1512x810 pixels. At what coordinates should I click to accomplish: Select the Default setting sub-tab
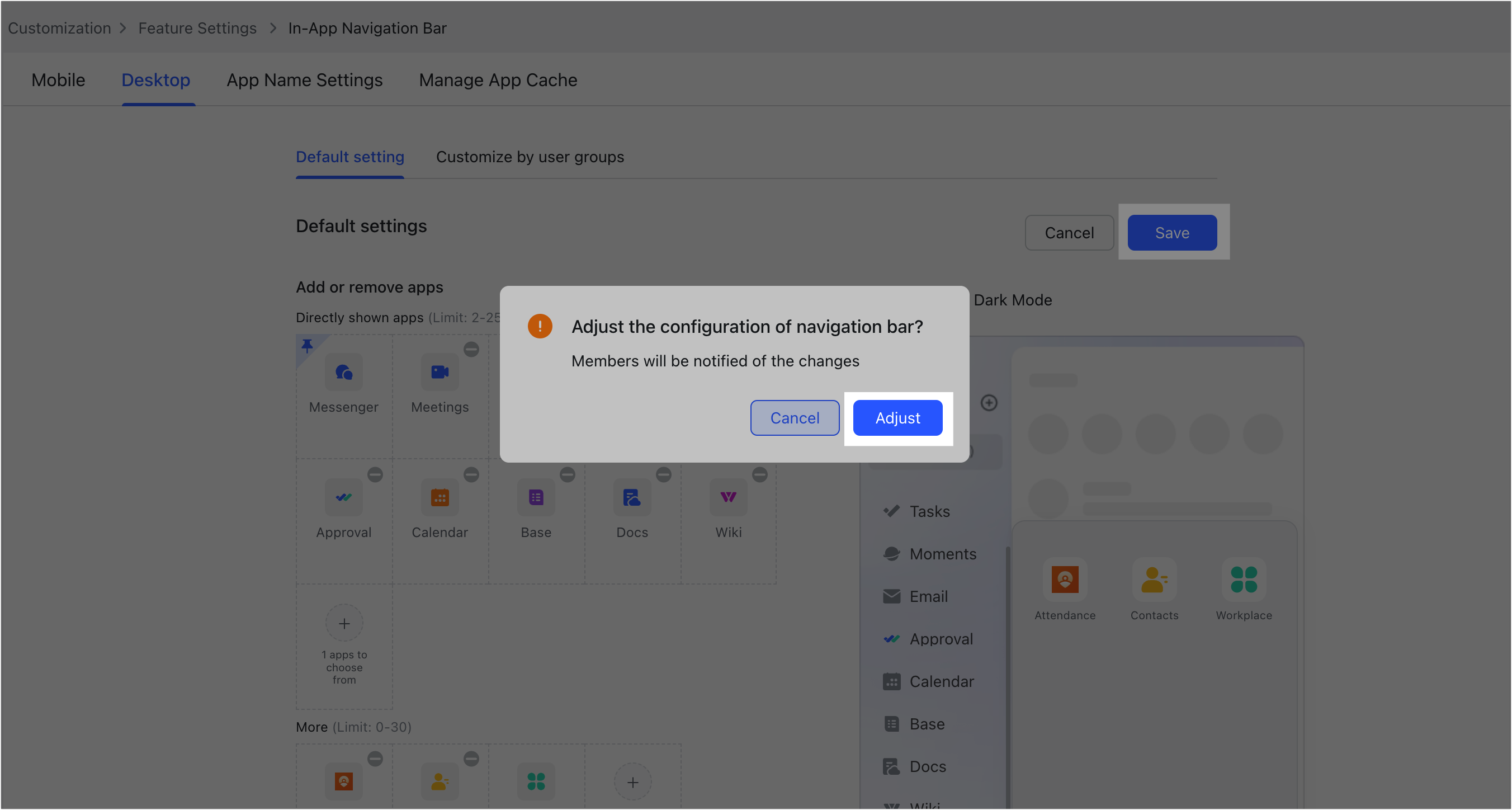pyautogui.click(x=350, y=157)
